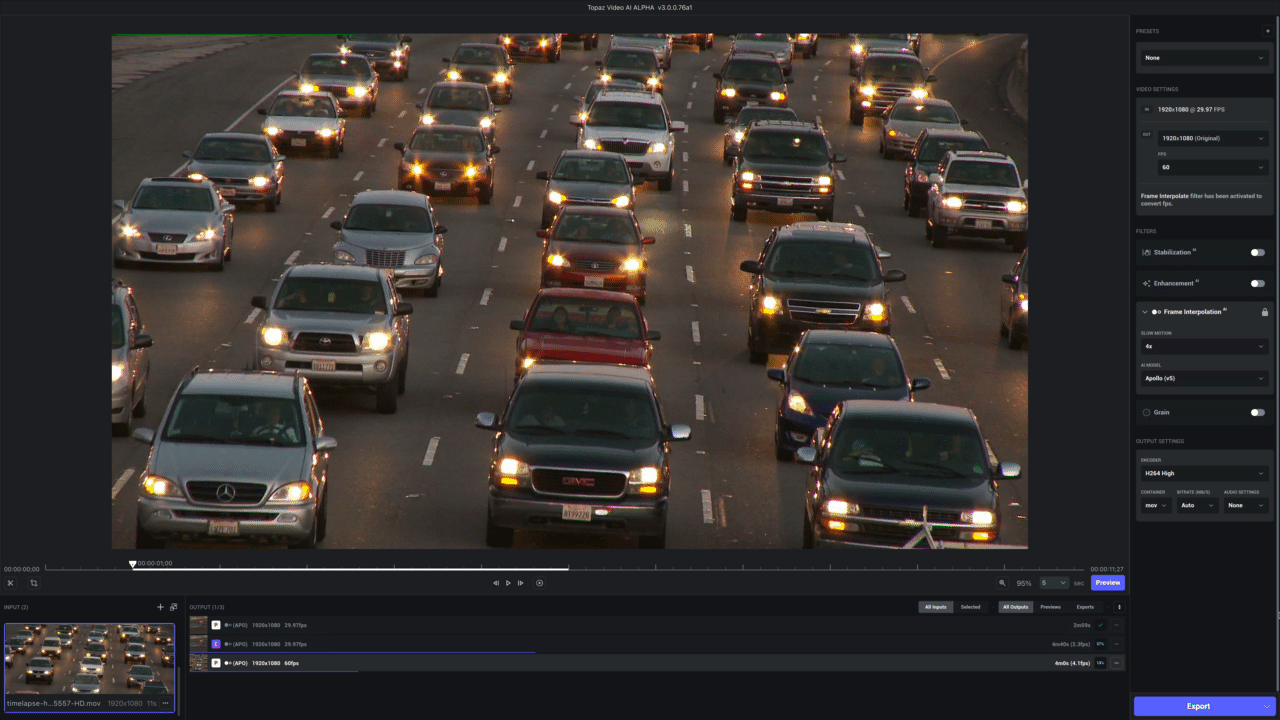This screenshot has width=1280, height=720.
Task: Enable the Stabilization filter
Action: 1258,252
